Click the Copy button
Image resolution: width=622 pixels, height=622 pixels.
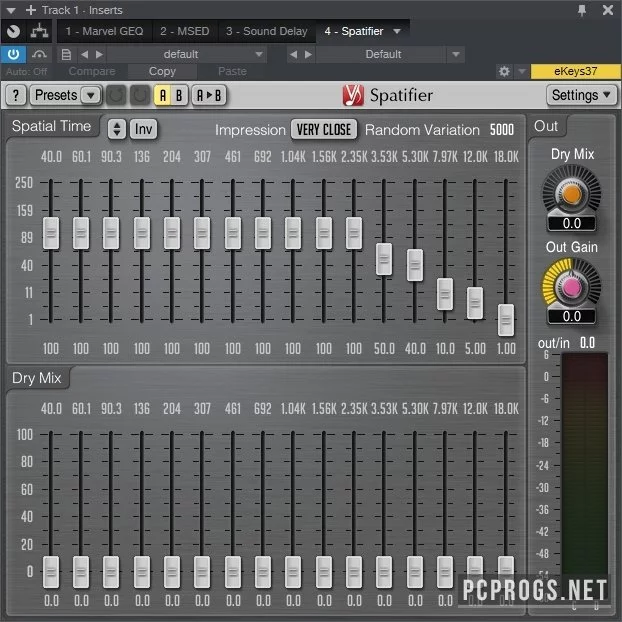162,71
